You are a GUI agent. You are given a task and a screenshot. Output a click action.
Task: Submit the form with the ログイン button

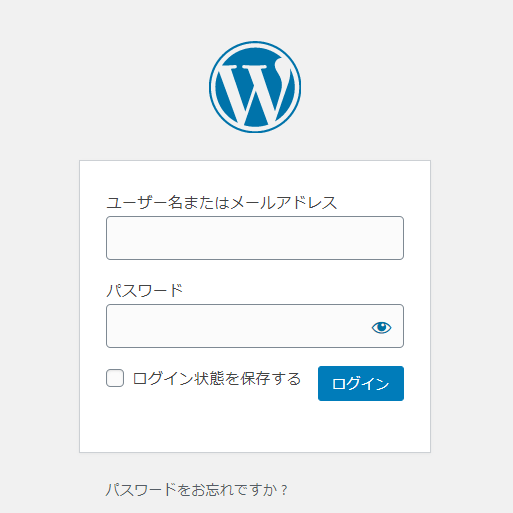[x=361, y=383]
